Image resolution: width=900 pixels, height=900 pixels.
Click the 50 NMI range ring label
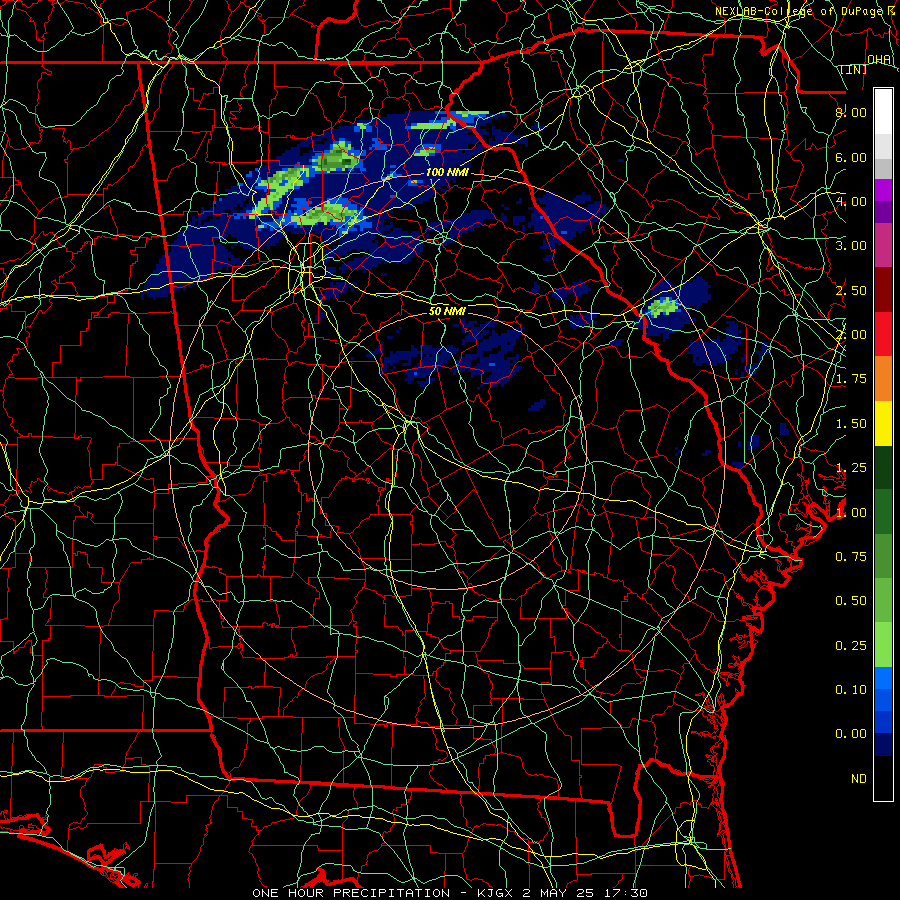point(447,311)
